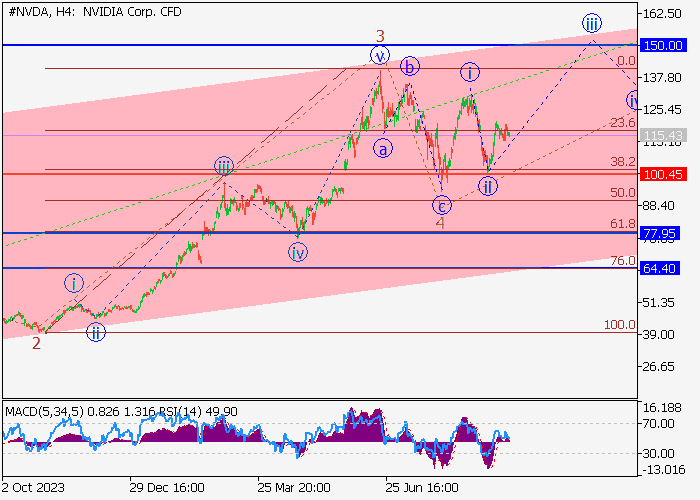Select the circled iii marker above 150.00 line

(592, 23)
